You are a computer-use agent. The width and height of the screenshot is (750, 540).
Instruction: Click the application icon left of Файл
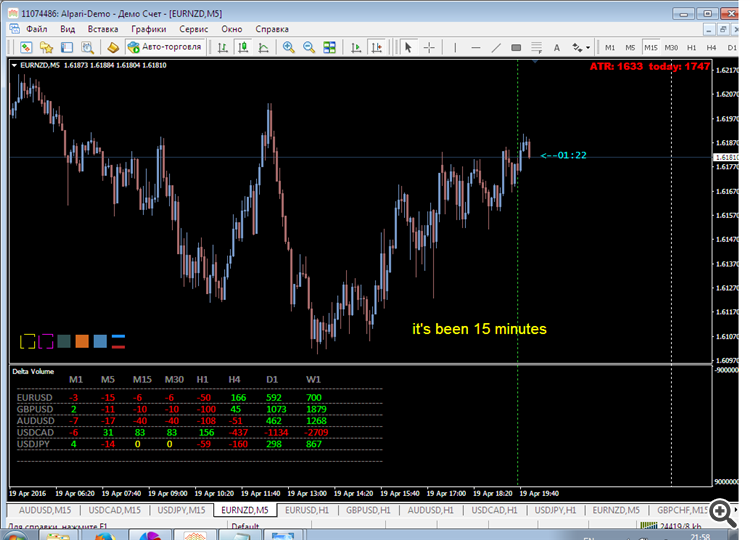pos(14,29)
